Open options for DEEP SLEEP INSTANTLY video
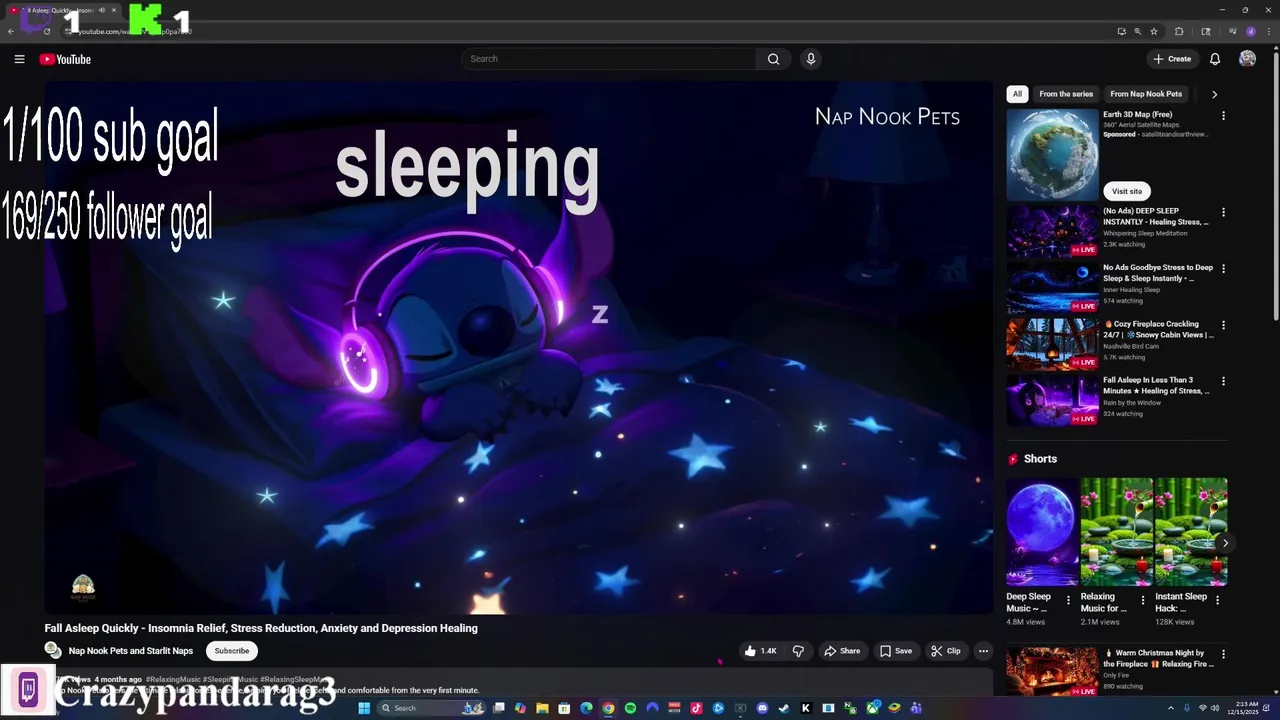 (1223, 213)
